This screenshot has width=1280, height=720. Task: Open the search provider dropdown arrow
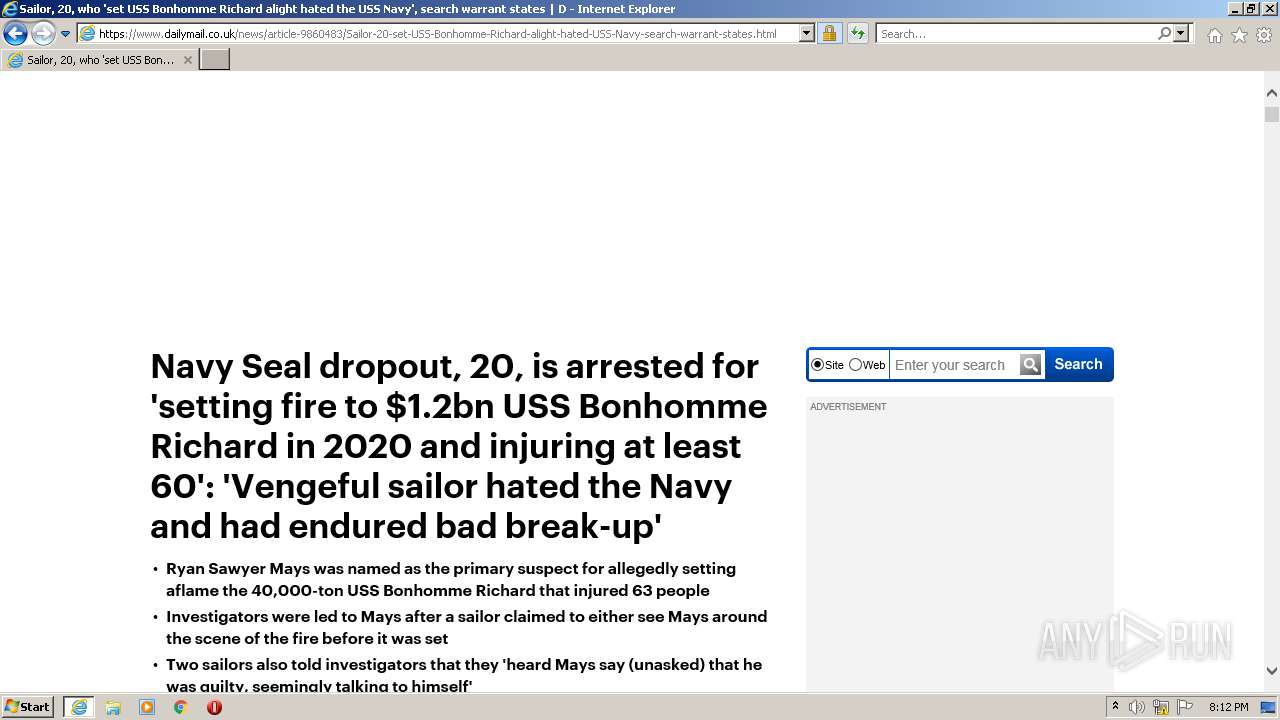pos(1181,34)
